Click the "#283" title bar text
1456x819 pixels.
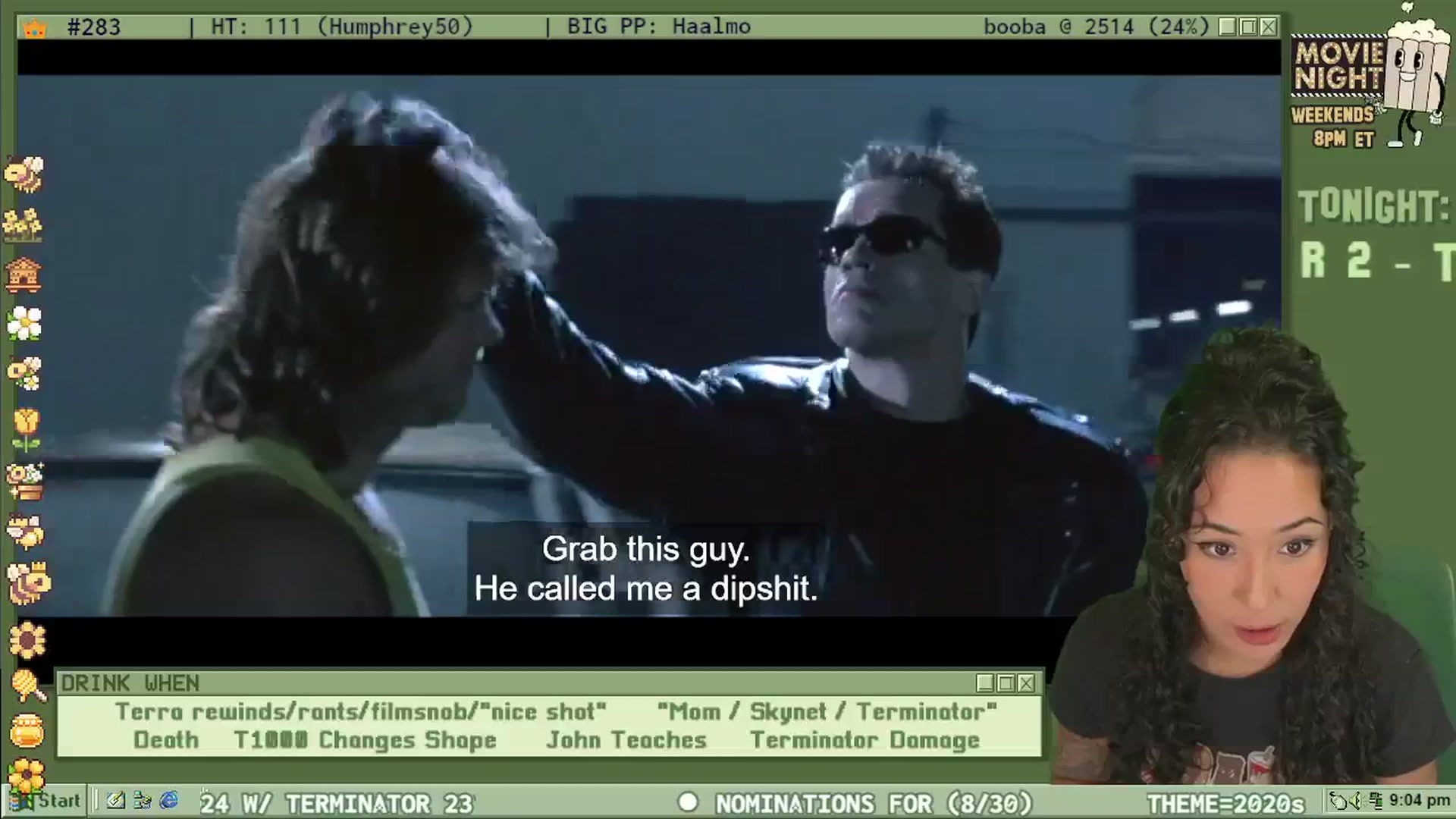click(93, 27)
